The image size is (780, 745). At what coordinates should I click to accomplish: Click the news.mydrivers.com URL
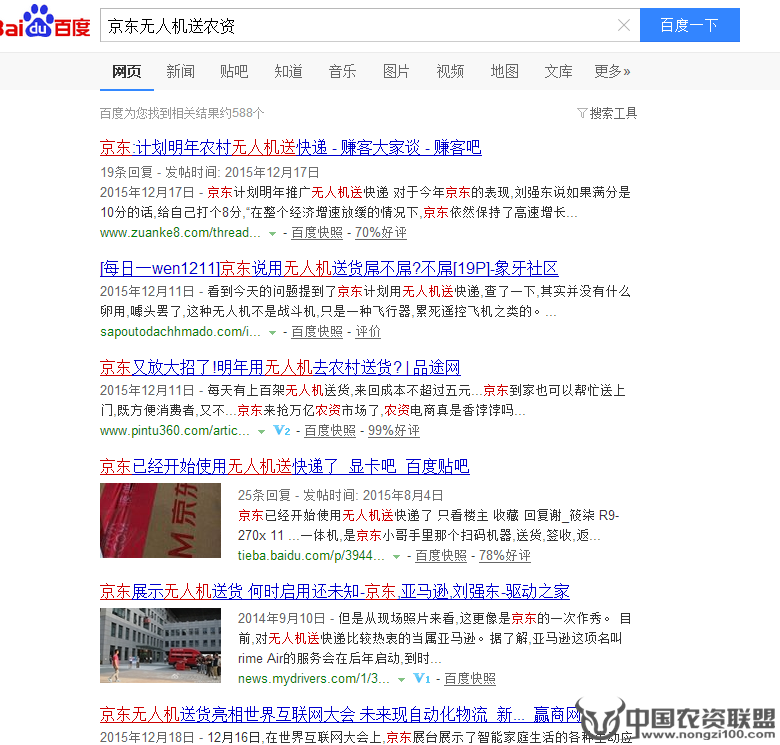click(x=313, y=678)
